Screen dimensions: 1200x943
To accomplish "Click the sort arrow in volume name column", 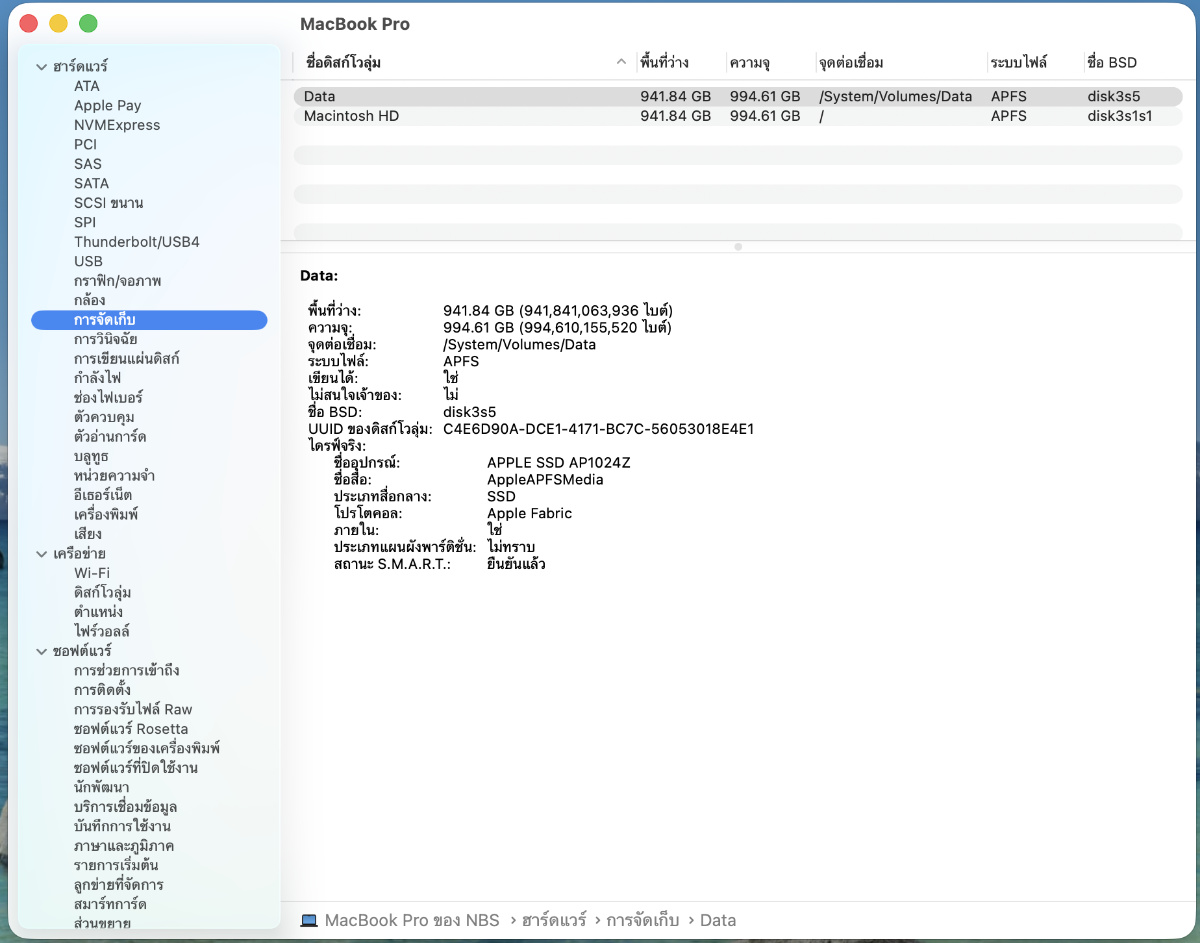I will (x=621, y=63).
